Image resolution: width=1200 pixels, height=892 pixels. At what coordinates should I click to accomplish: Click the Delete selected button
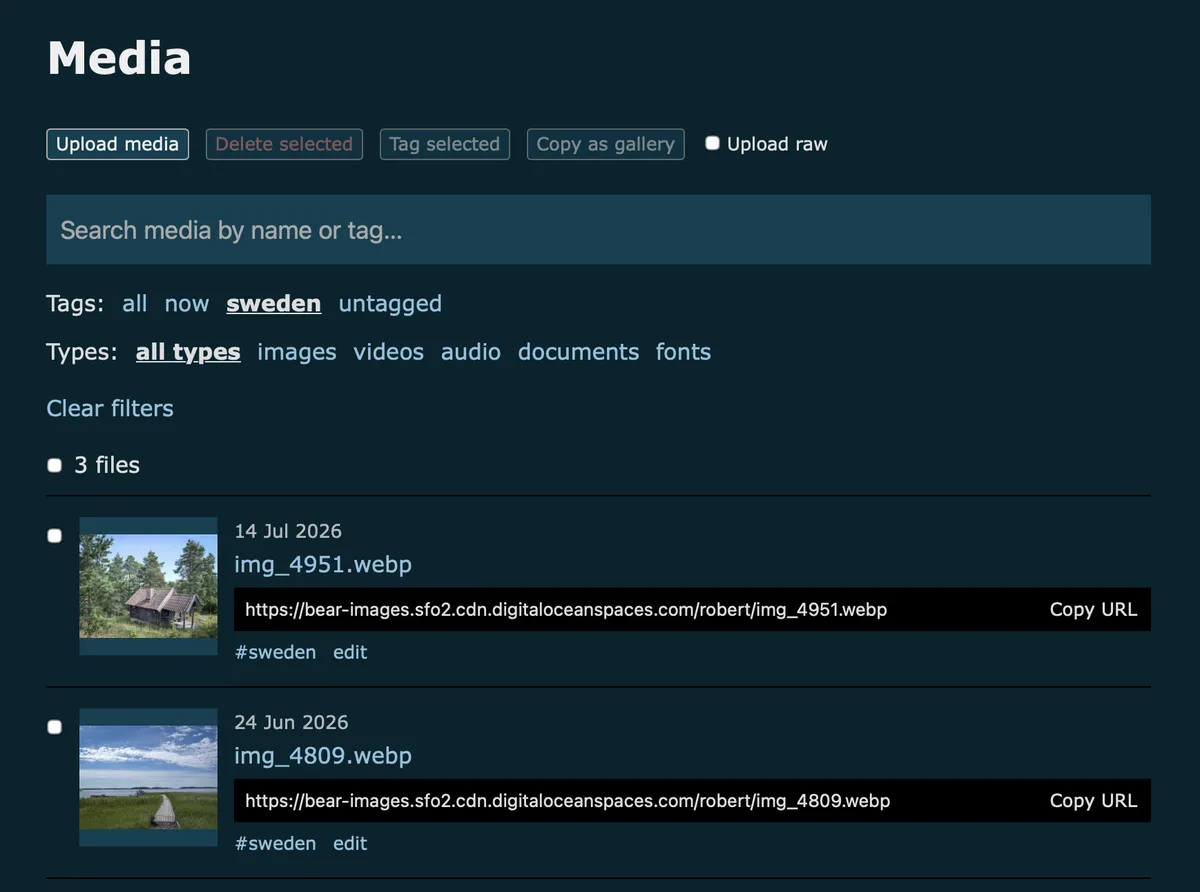tap(284, 144)
